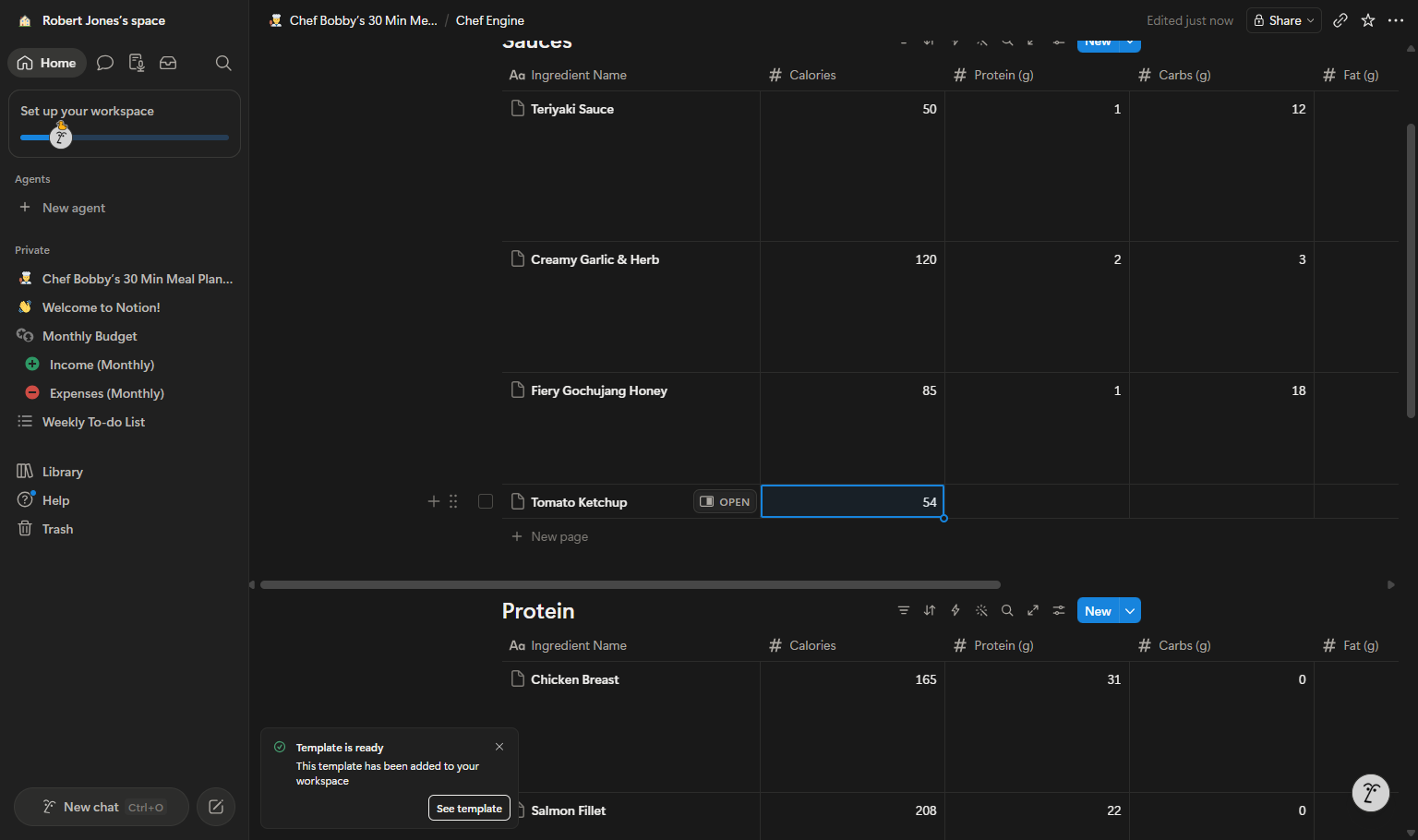The image size is (1418, 840).
Task: Open automations lightning icon in Protein toolbar
Action: point(955,610)
